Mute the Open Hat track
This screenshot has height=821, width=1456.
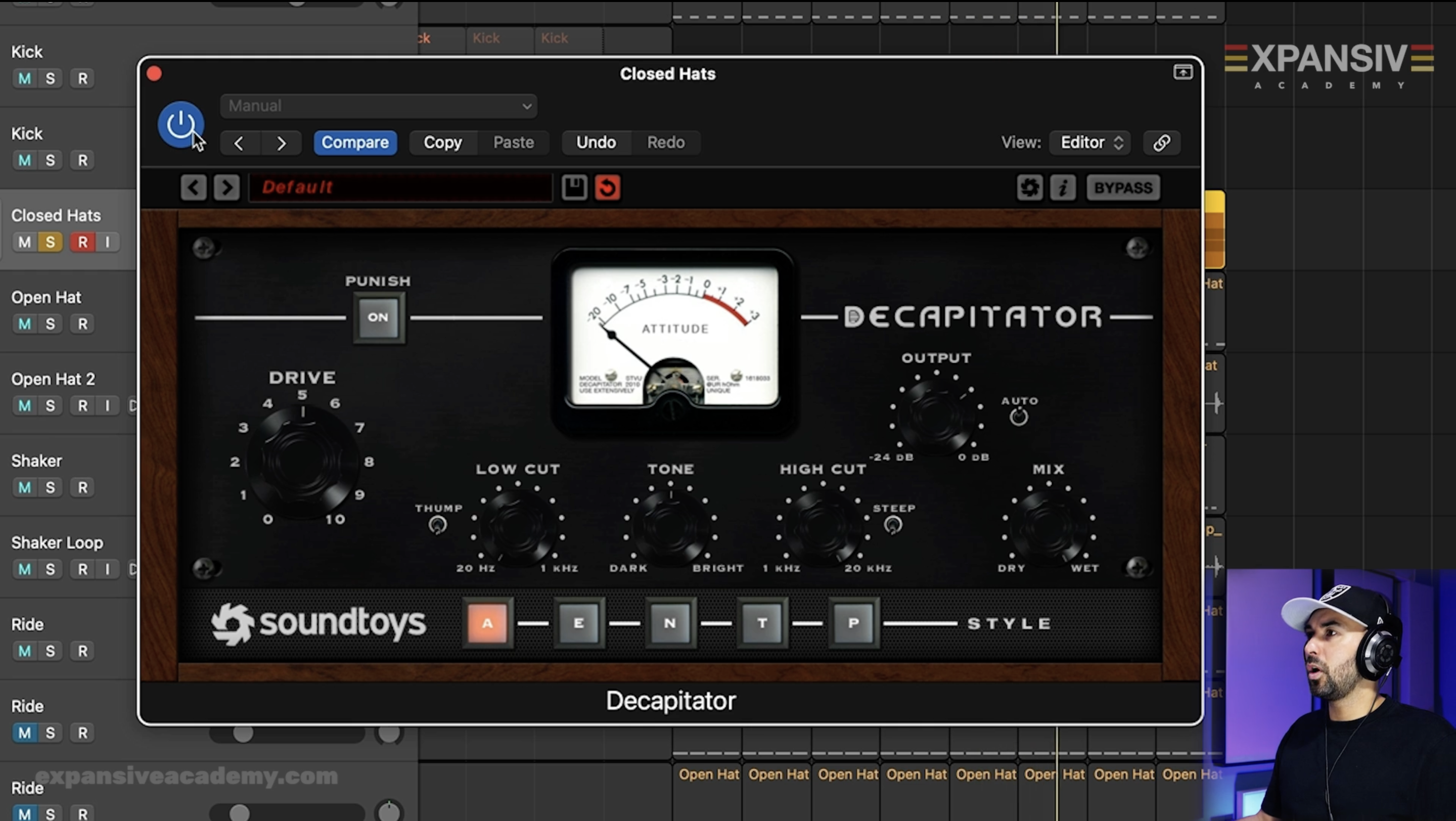25,324
